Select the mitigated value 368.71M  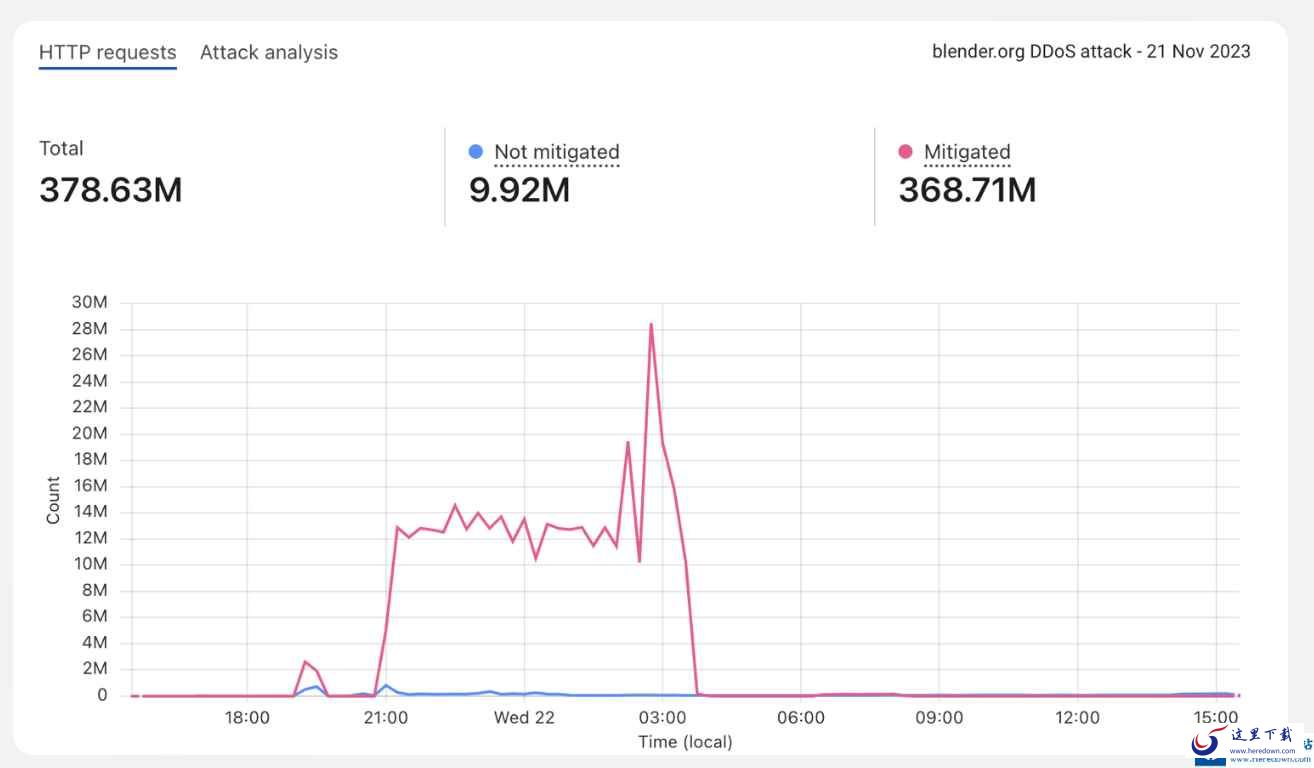[x=967, y=189]
